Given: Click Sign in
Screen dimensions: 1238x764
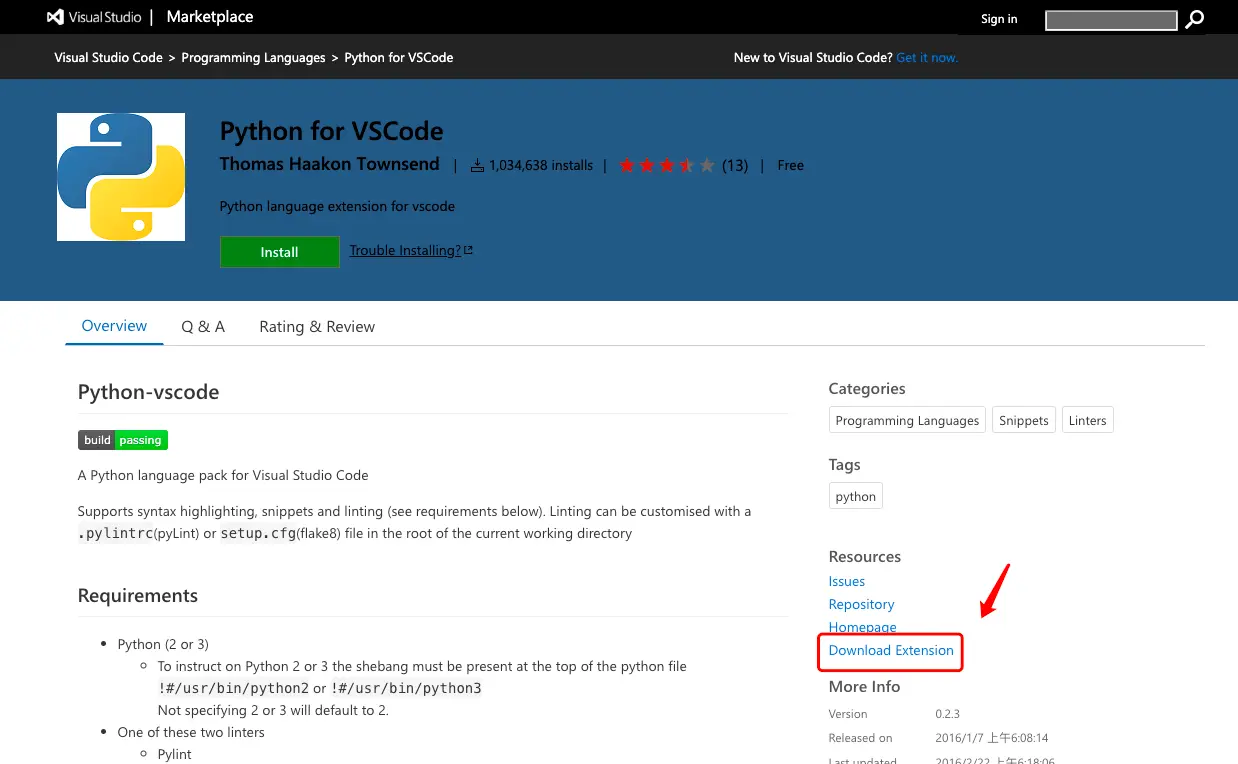Looking at the screenshot, I should (999, 19).
